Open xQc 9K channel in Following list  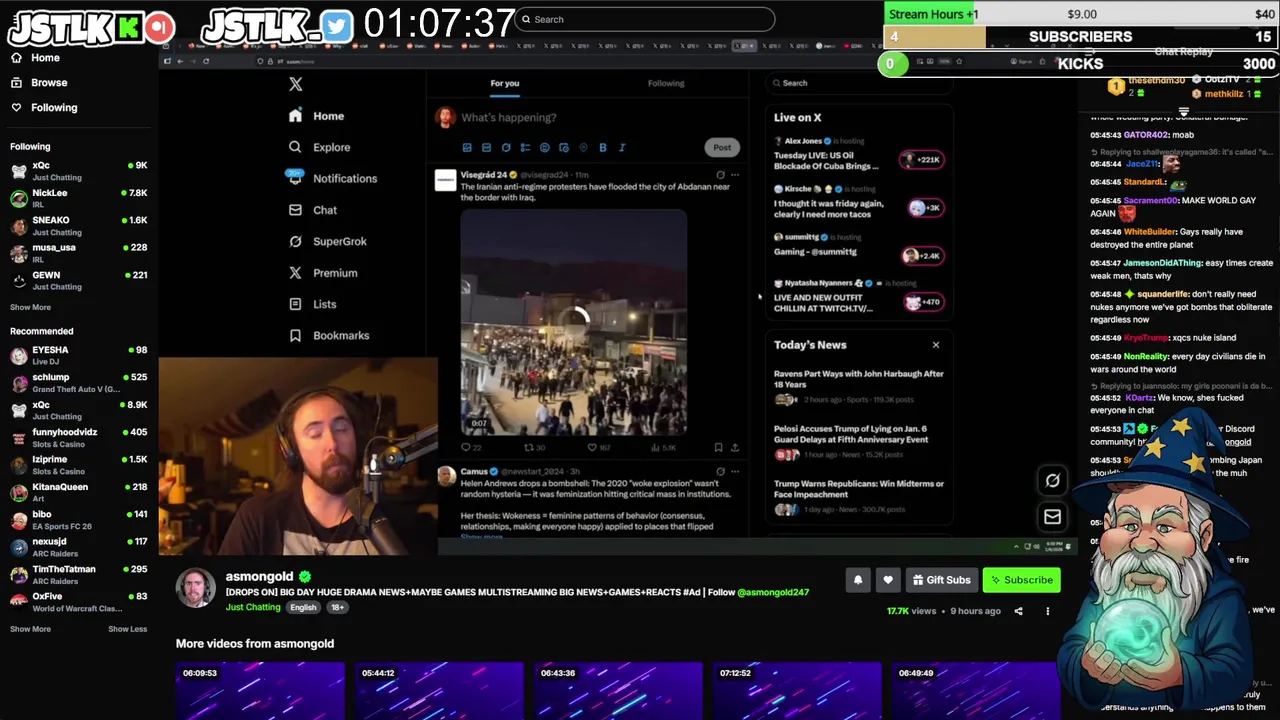79,171
